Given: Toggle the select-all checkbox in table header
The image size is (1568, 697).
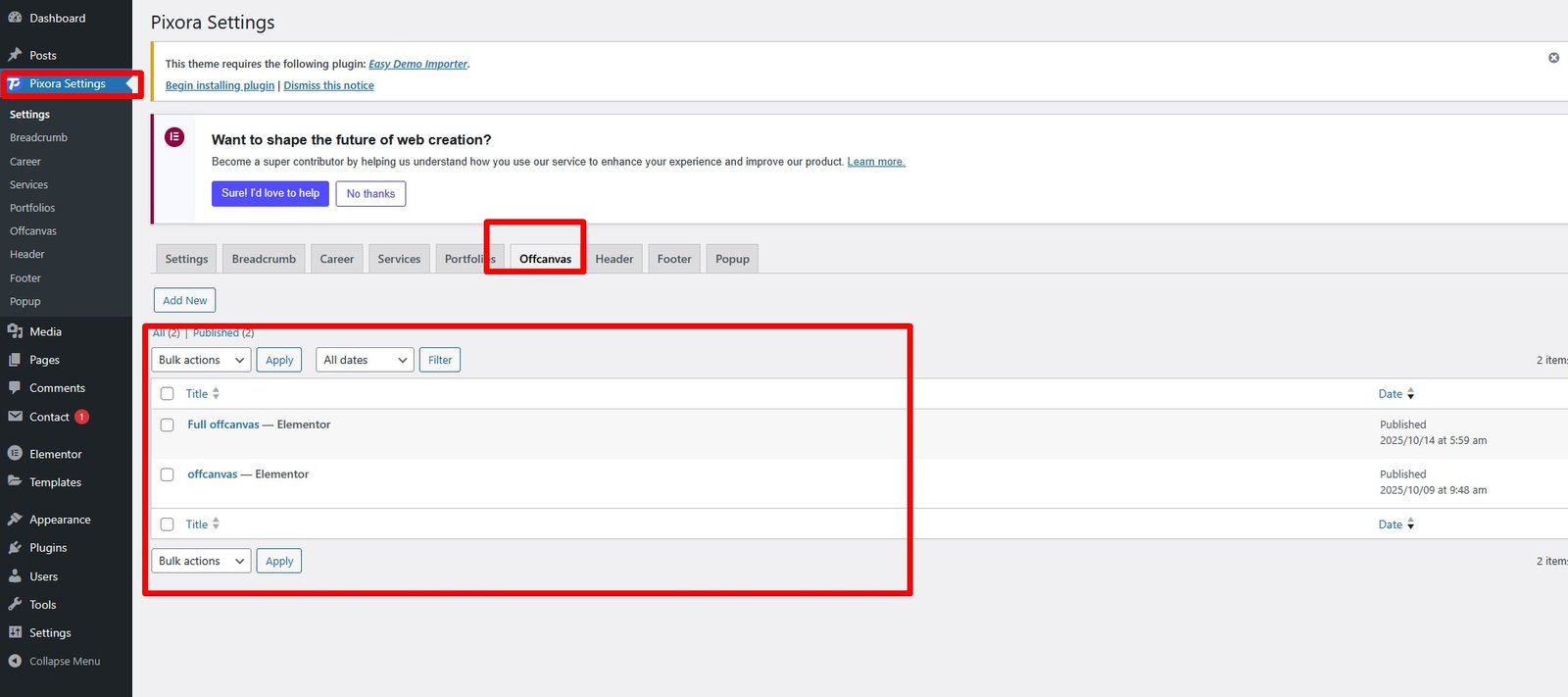Looking at the screenshot, I should (x=168, y=394).
